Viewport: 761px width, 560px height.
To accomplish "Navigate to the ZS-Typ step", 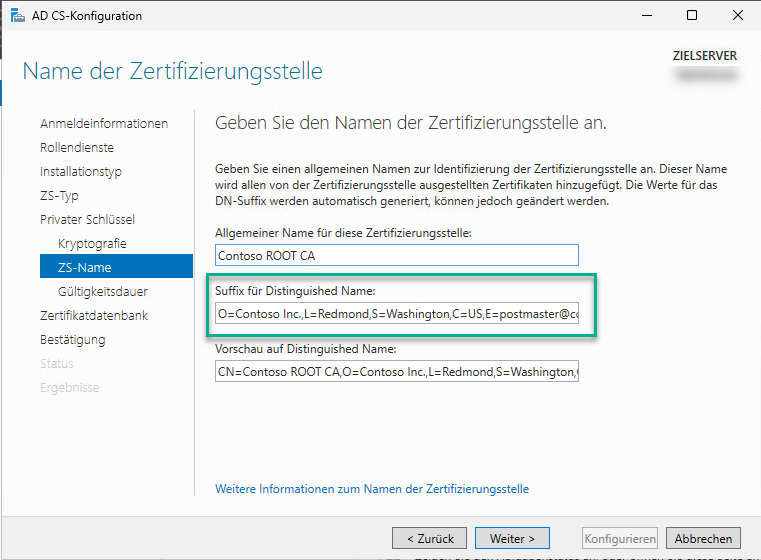I will pyautogui.click(x=59, y=196).
